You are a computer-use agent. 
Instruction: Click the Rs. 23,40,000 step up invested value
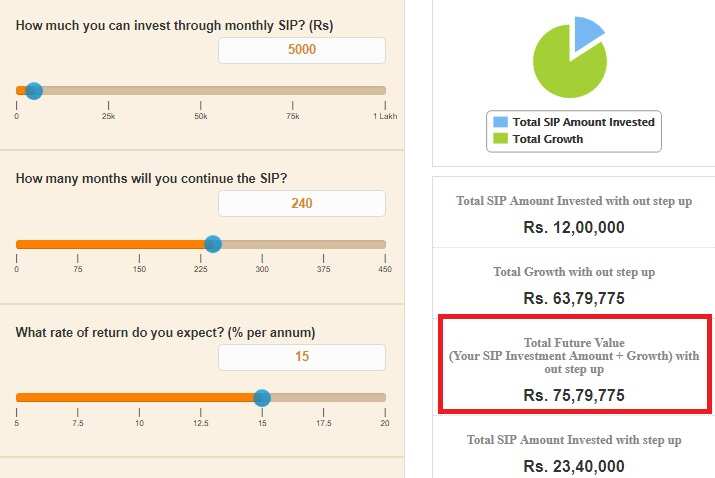click(574, 466)
